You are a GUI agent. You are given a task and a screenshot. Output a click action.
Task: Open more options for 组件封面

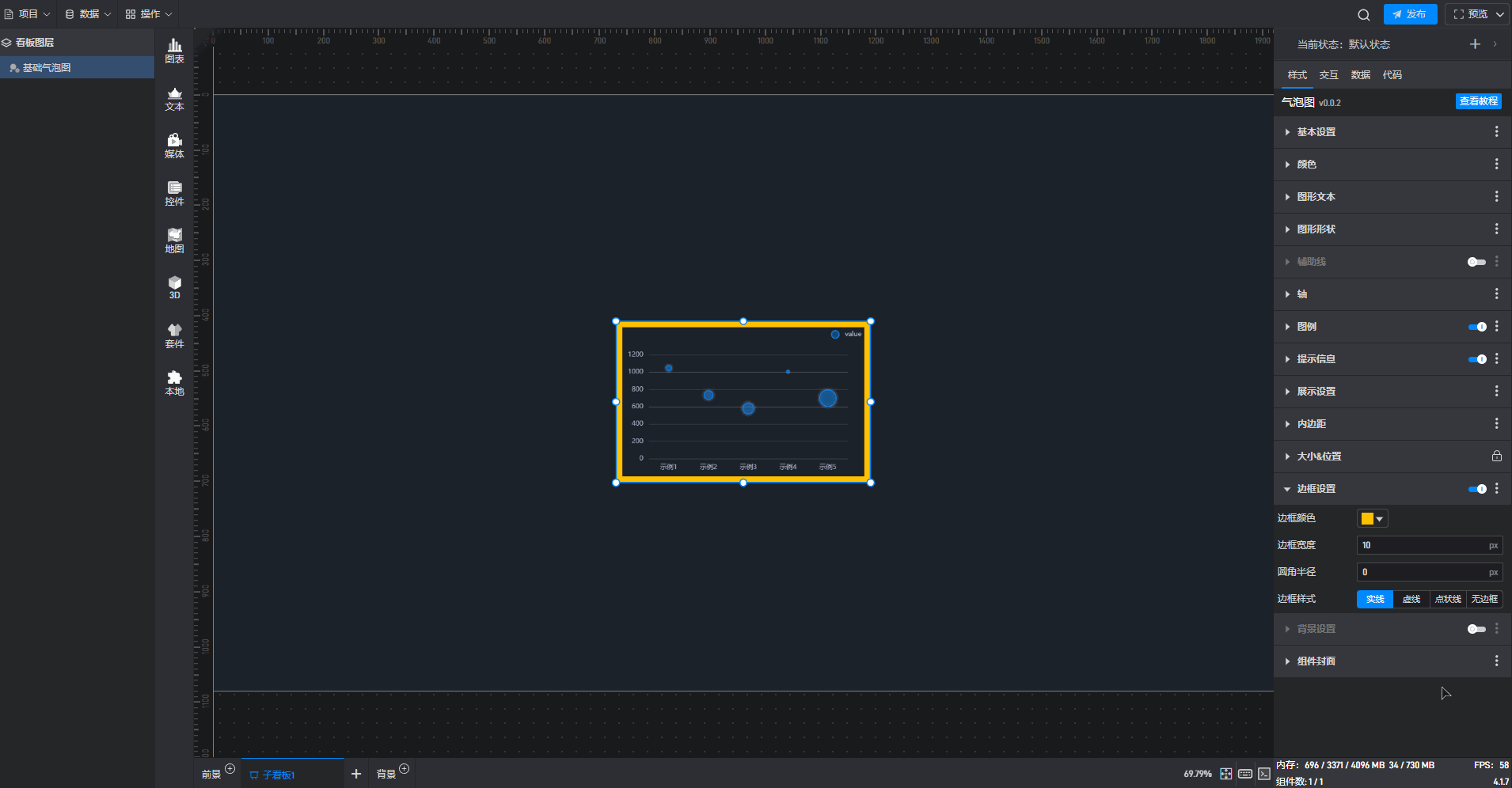coord(1496,661)
